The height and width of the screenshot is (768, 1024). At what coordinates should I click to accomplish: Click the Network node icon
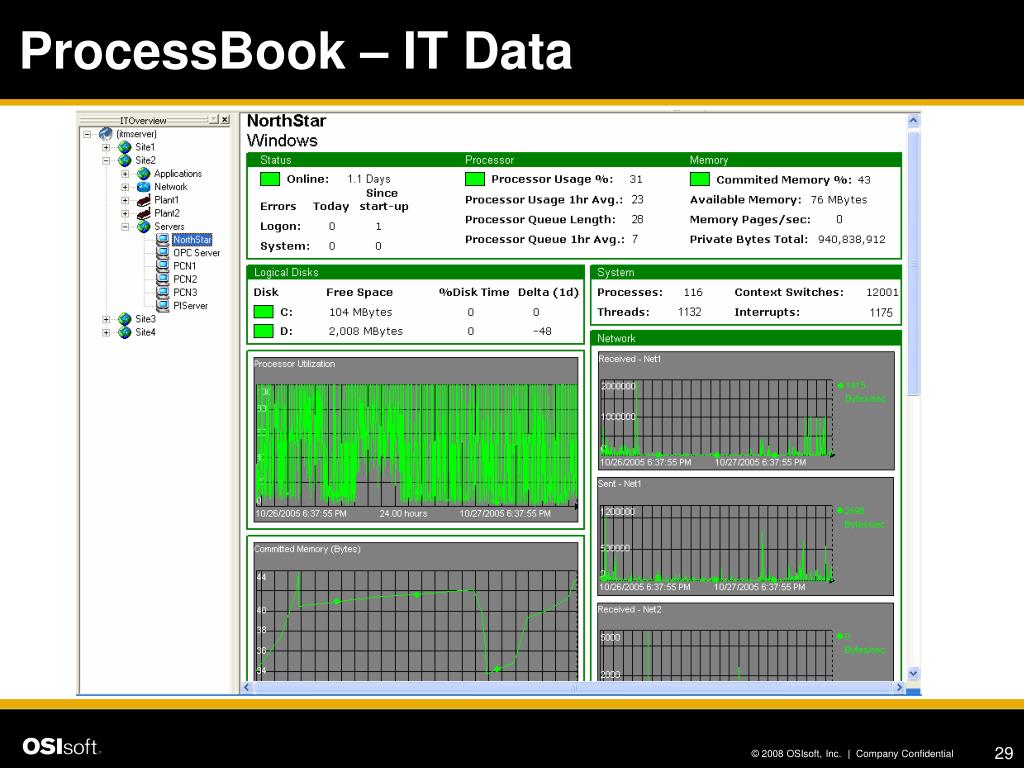[144, 187]
